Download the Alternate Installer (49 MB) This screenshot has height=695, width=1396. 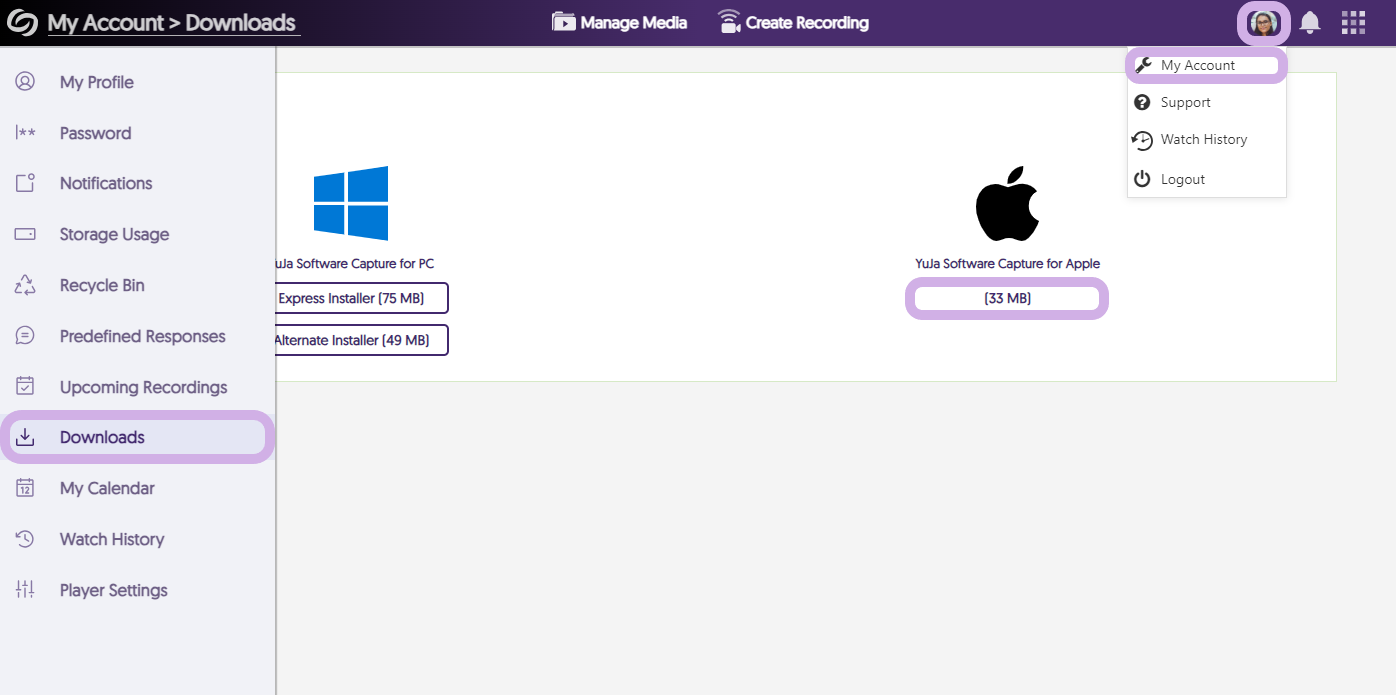coord(362,340)
